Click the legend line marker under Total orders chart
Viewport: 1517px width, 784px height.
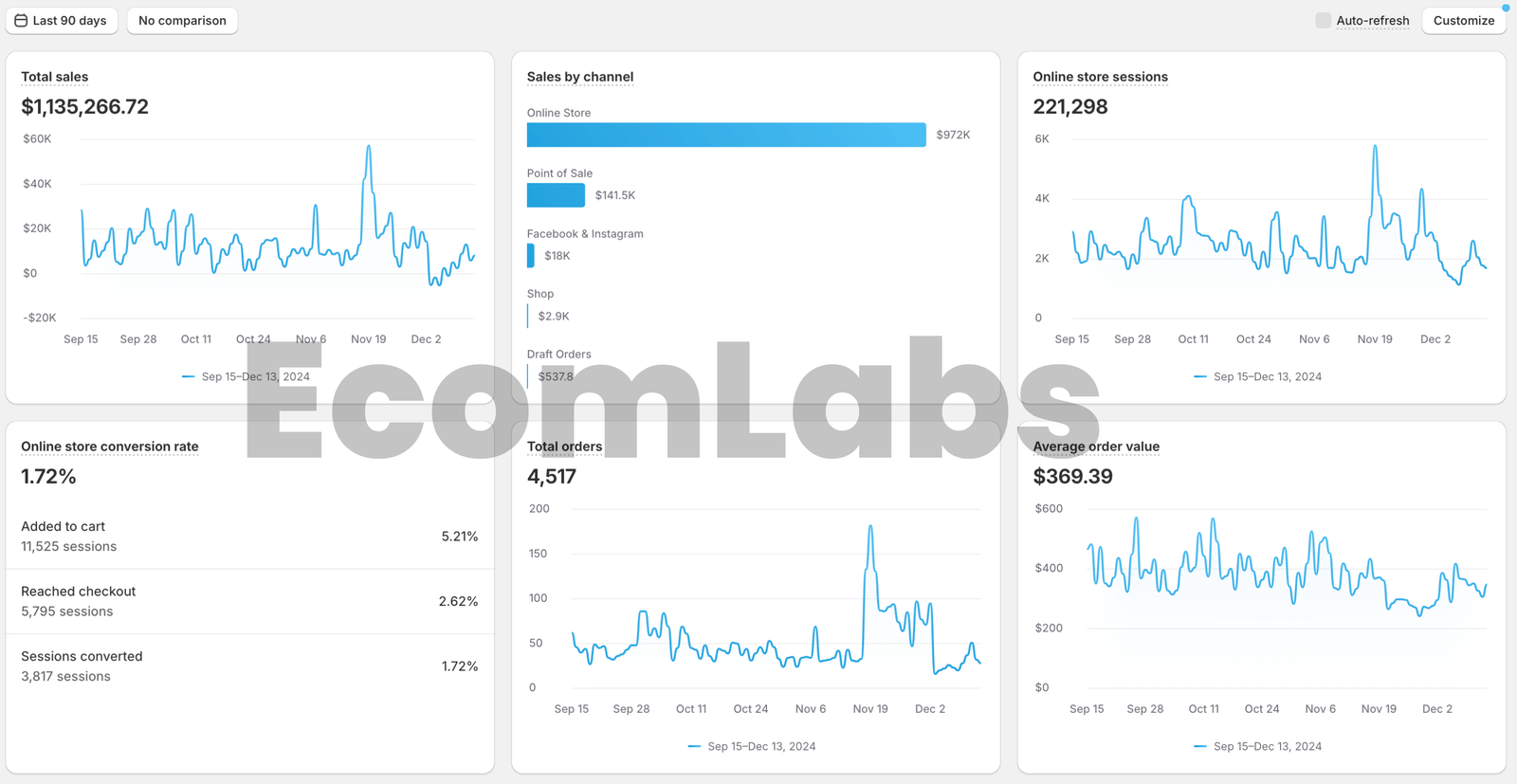694,746
